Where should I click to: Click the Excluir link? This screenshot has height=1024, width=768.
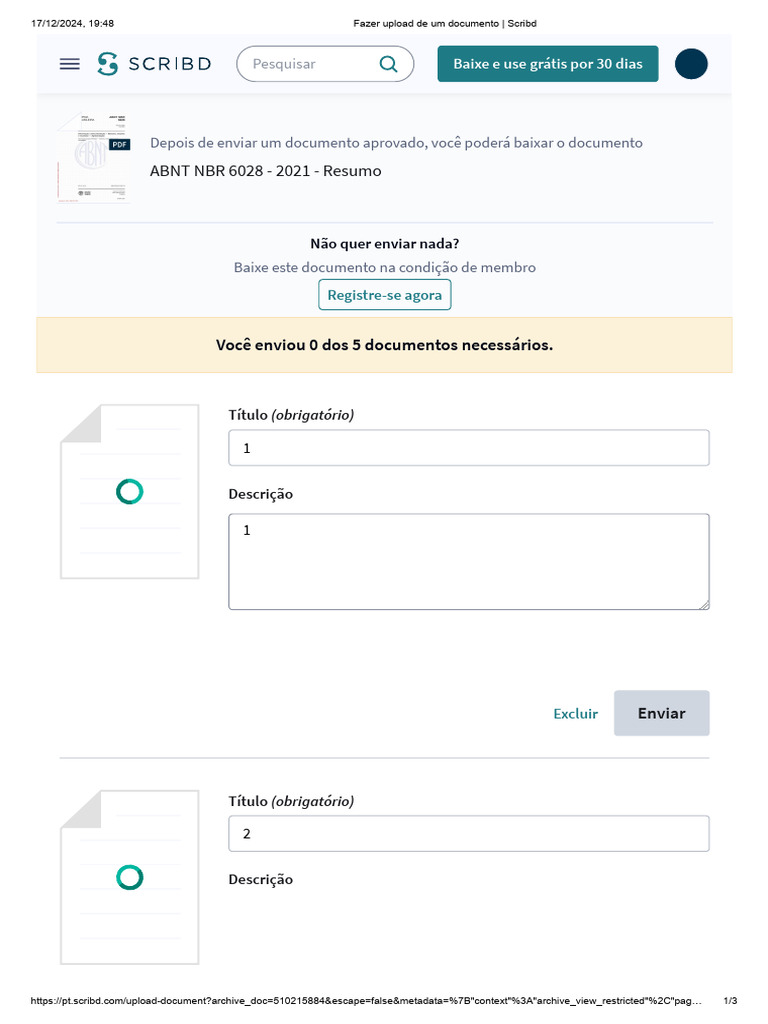pyautogui.click(x=575, y=713)
